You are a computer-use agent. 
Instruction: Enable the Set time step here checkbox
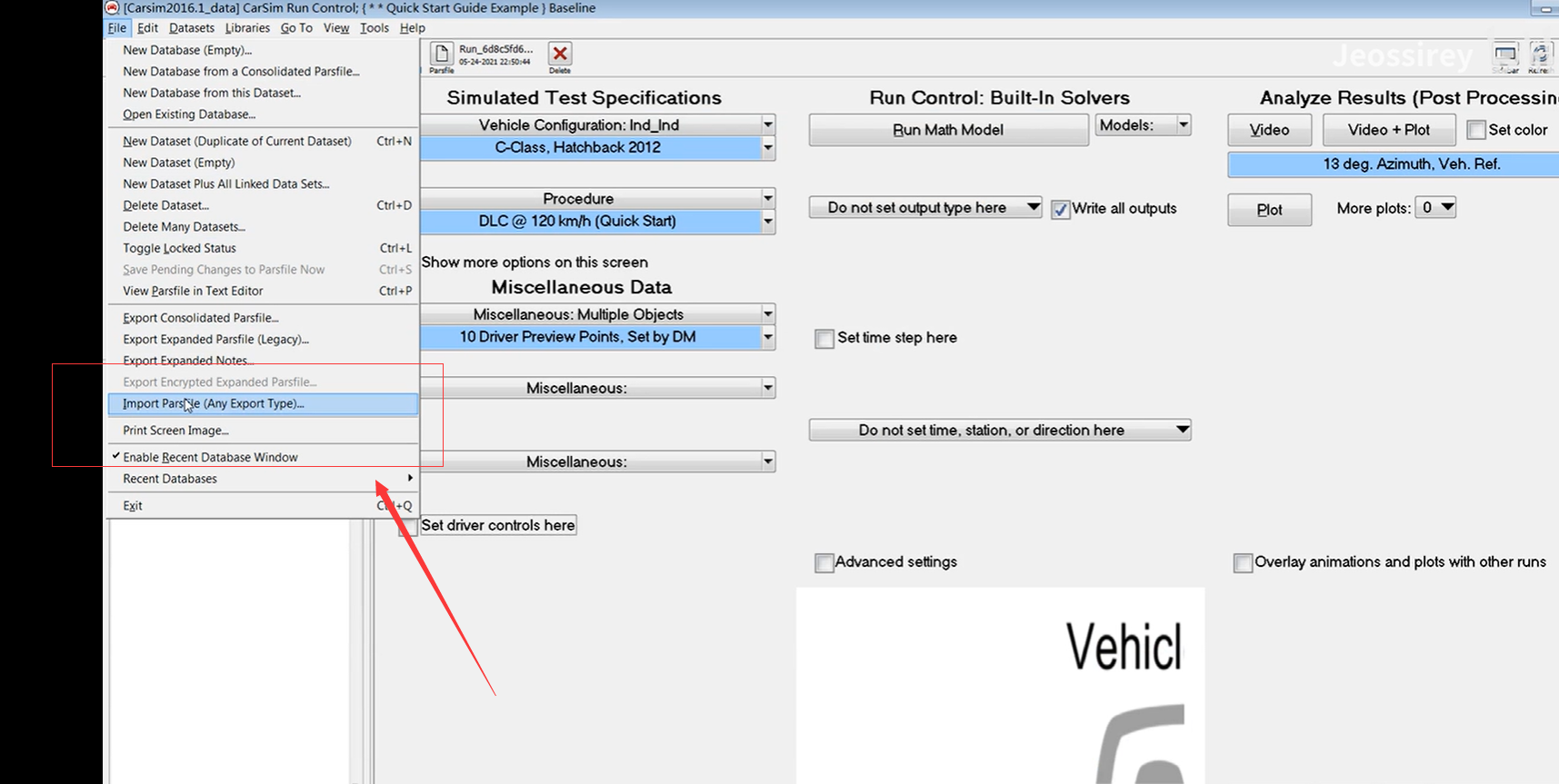pyautogui.click(x=824, y=339)
